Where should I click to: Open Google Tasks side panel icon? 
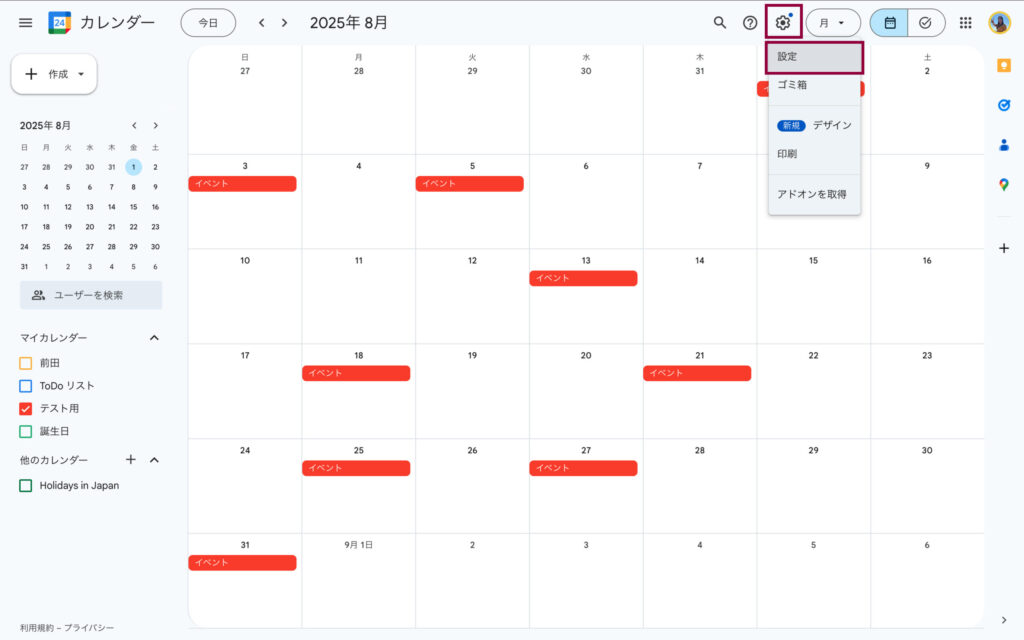(x=1004, y=105)
